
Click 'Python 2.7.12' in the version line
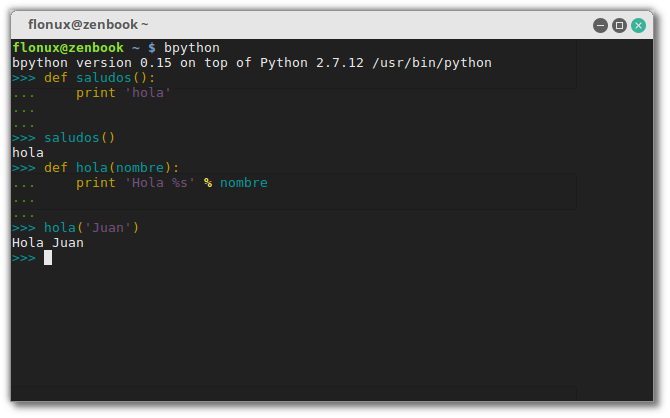point(312,63)
